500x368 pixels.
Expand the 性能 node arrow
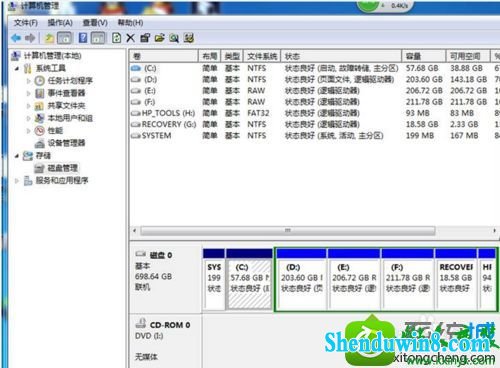pyautogui.click(x=29, y=131)
